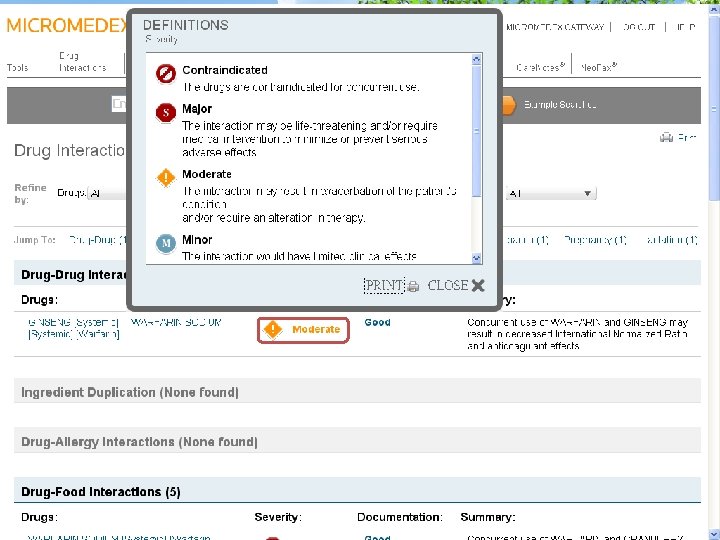Open the CareNotes tab
720x540 pixels.
[540, 68]
